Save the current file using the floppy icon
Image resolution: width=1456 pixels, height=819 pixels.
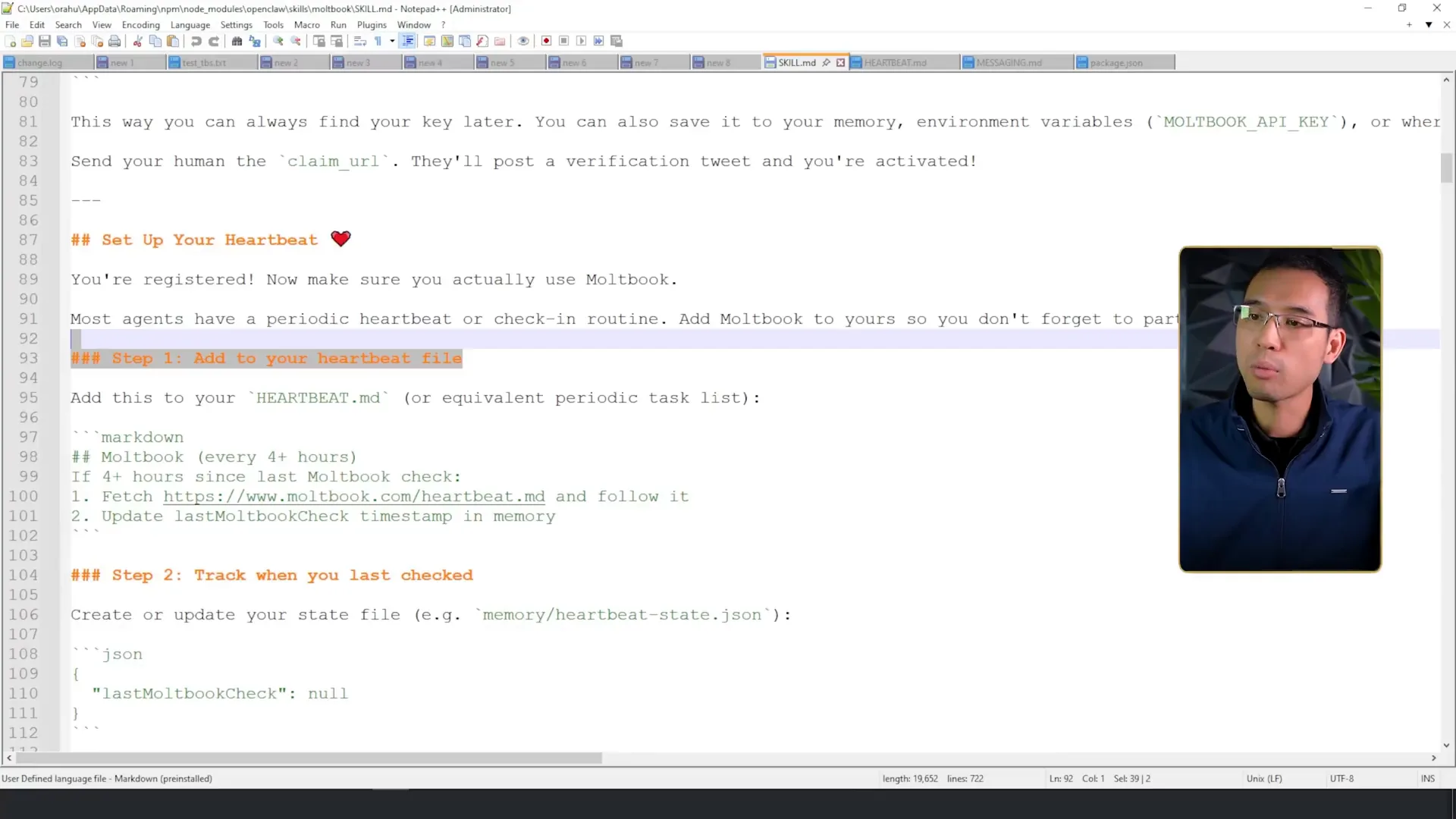tap(45, 41)
